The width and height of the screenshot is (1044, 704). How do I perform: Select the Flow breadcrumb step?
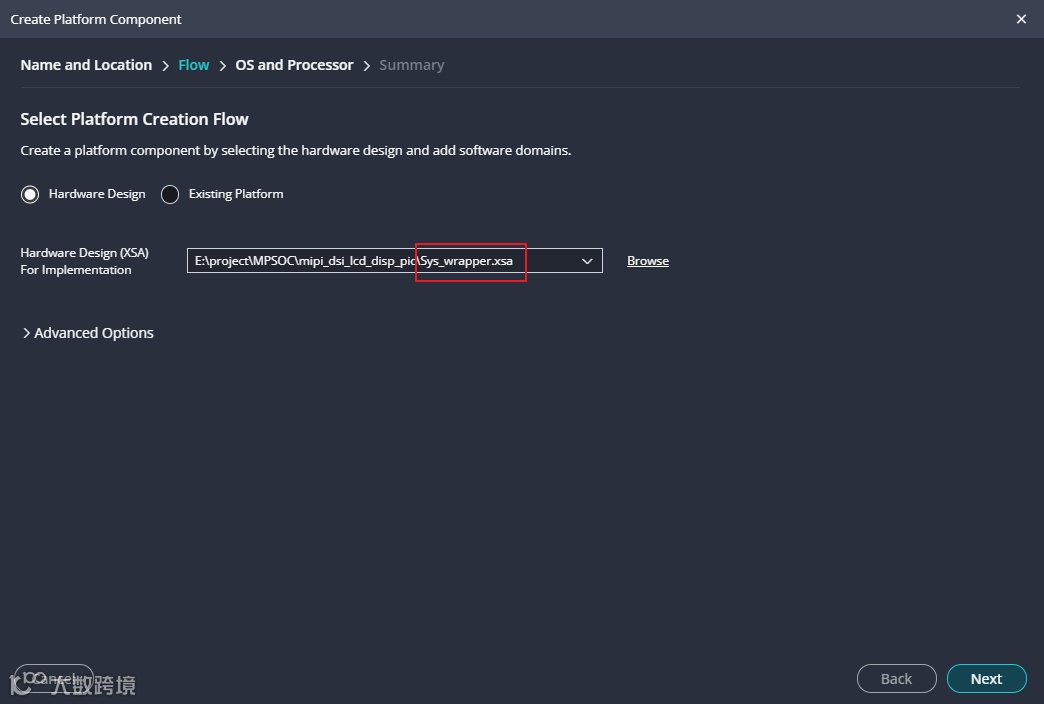[x=194, y=65]
